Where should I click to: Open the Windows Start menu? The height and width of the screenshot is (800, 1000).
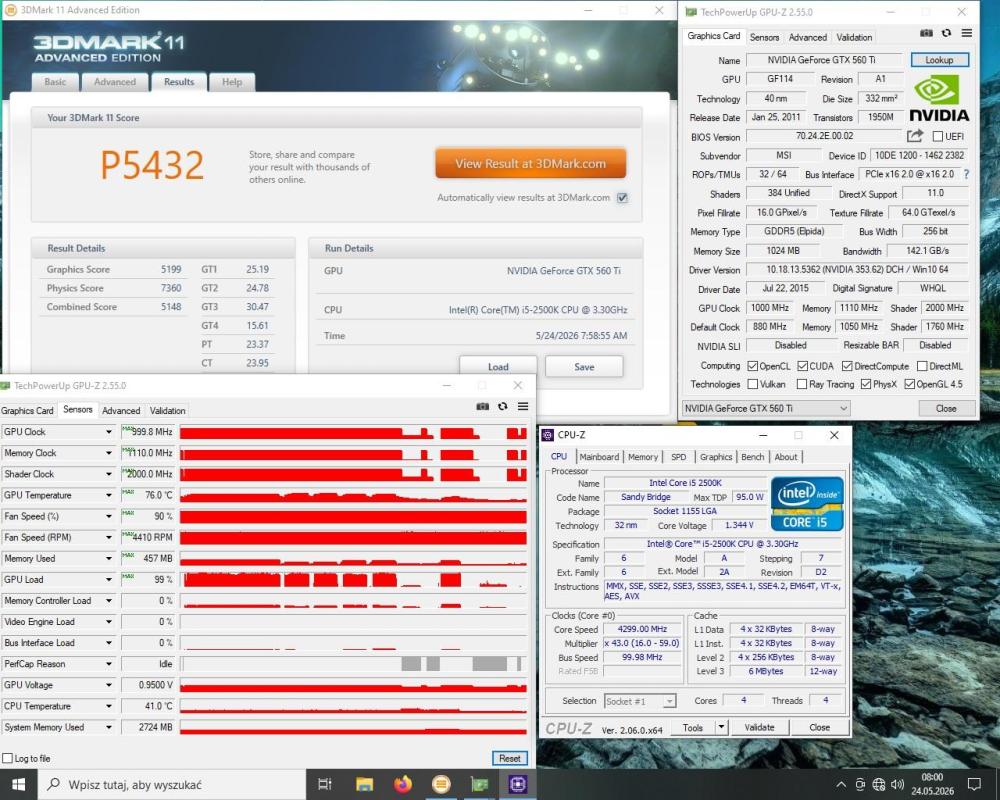tap(18, 784)
